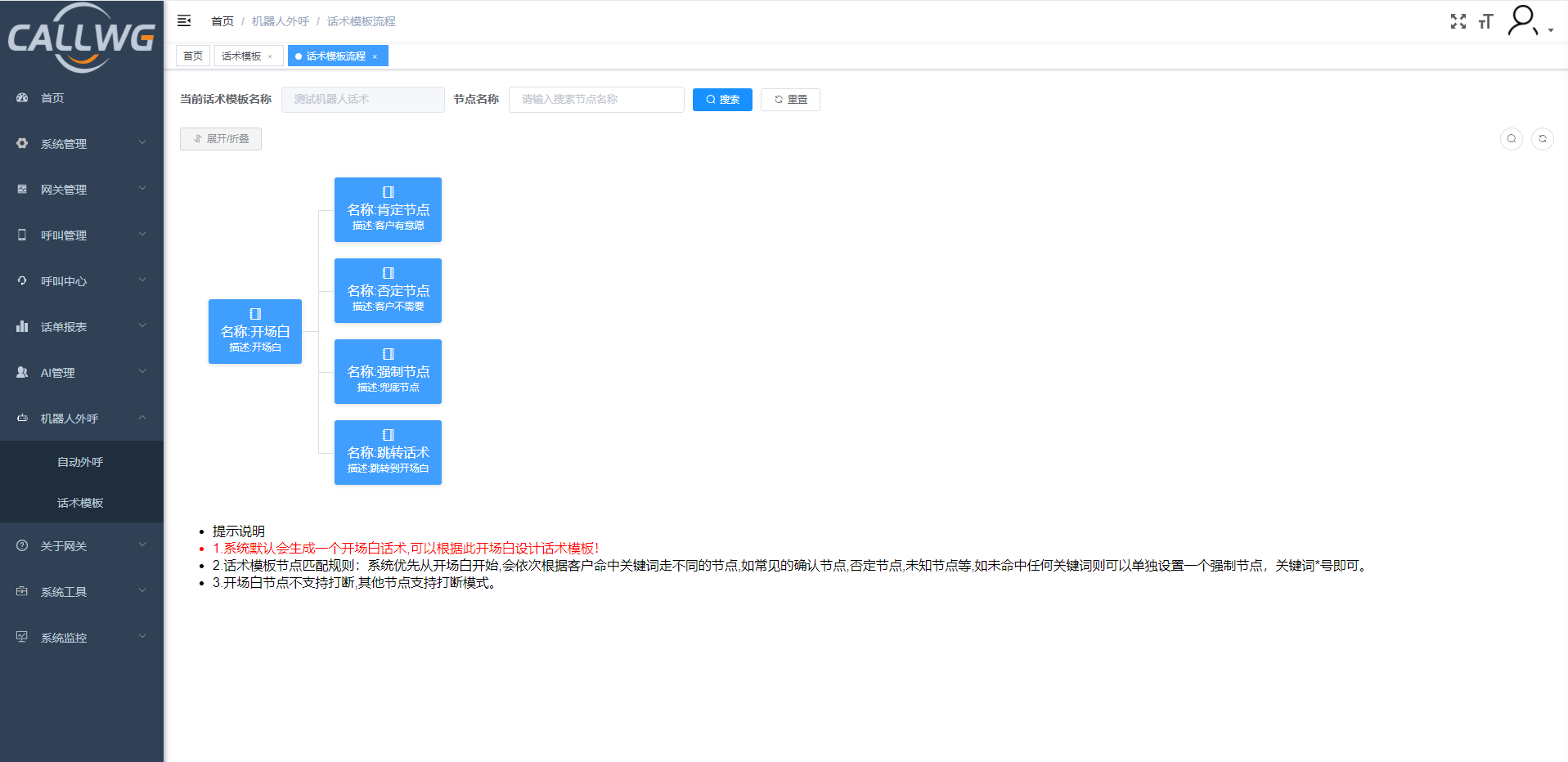Focus the 节点名称 search input field
Viewport: 1568px width, 762px height.
pyautogui.click(x=595, y=100)
